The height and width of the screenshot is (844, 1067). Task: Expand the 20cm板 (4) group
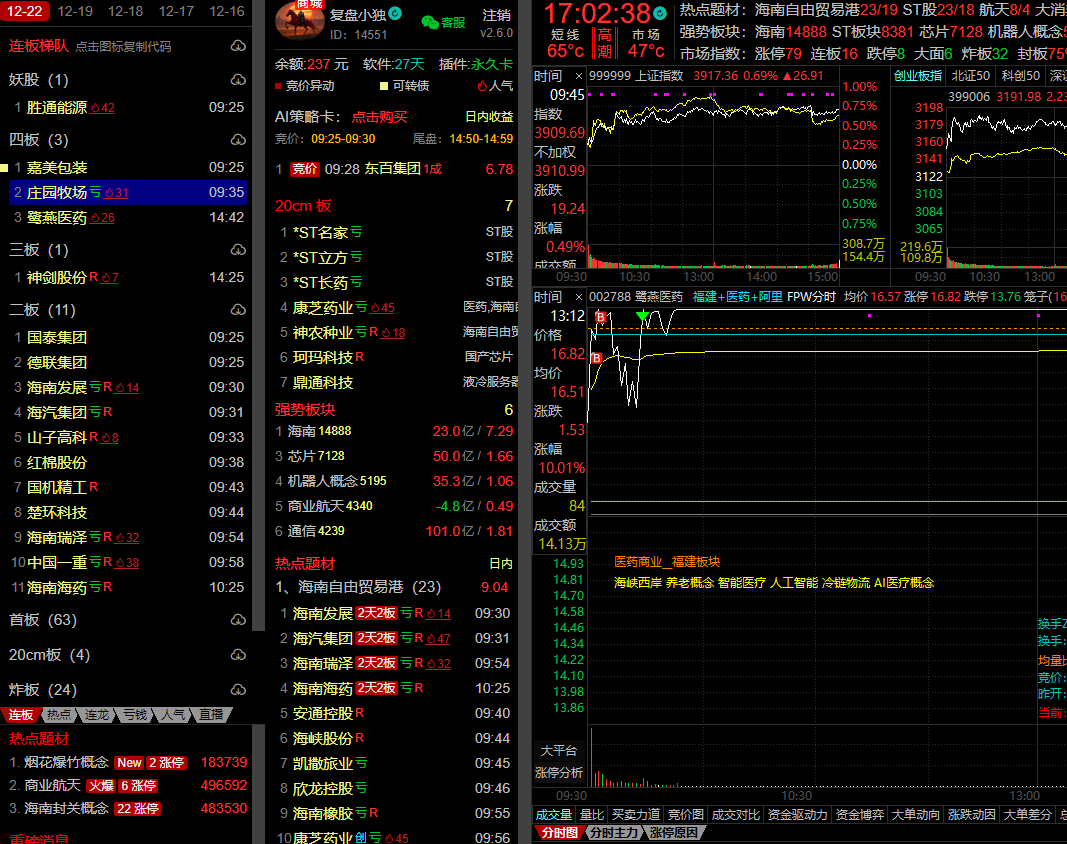pyautogui.click(x=49, y=655)
